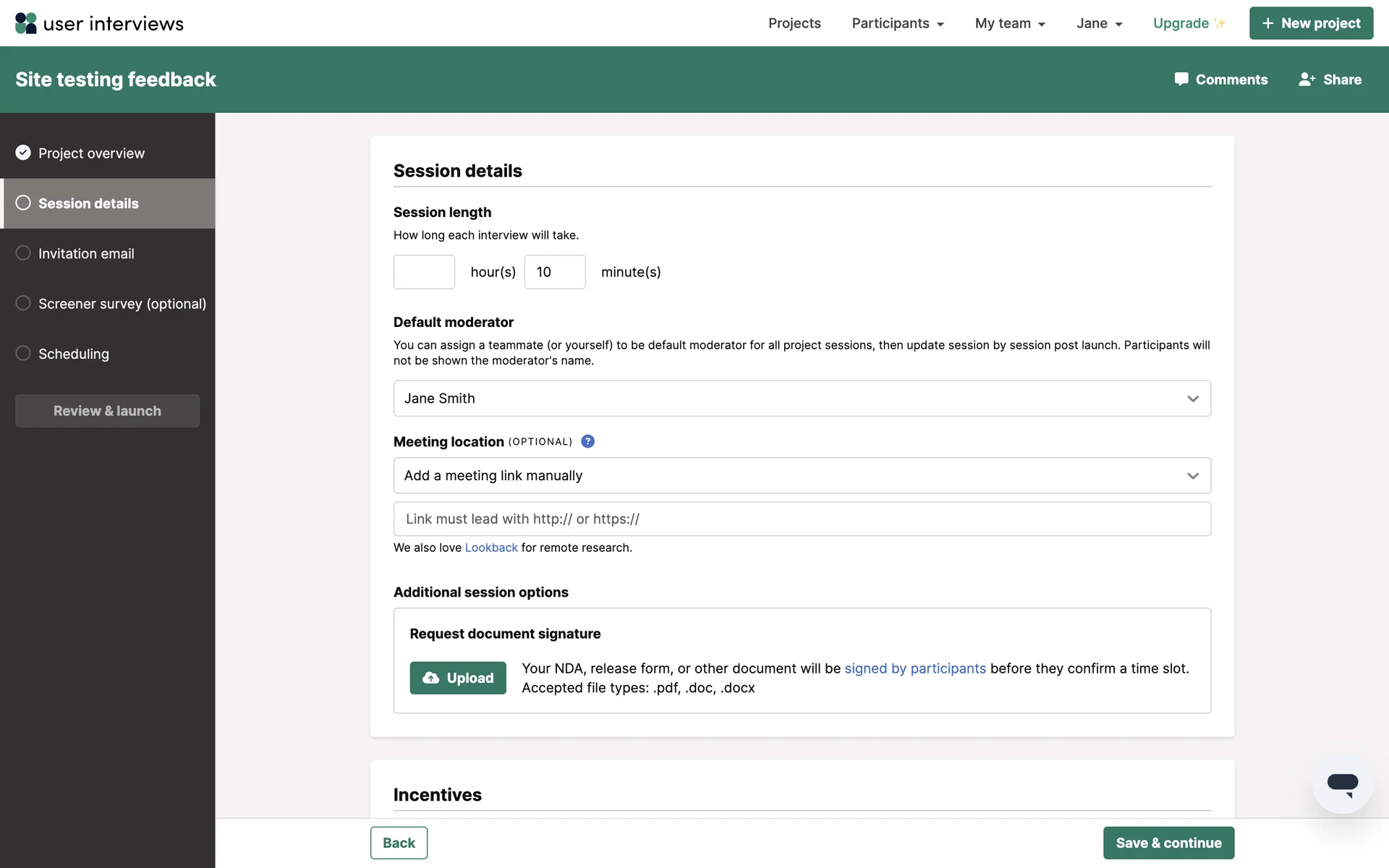Expand the Participants menu
The width and height of the screenshot is (1389, 868).
click(897, 23)
